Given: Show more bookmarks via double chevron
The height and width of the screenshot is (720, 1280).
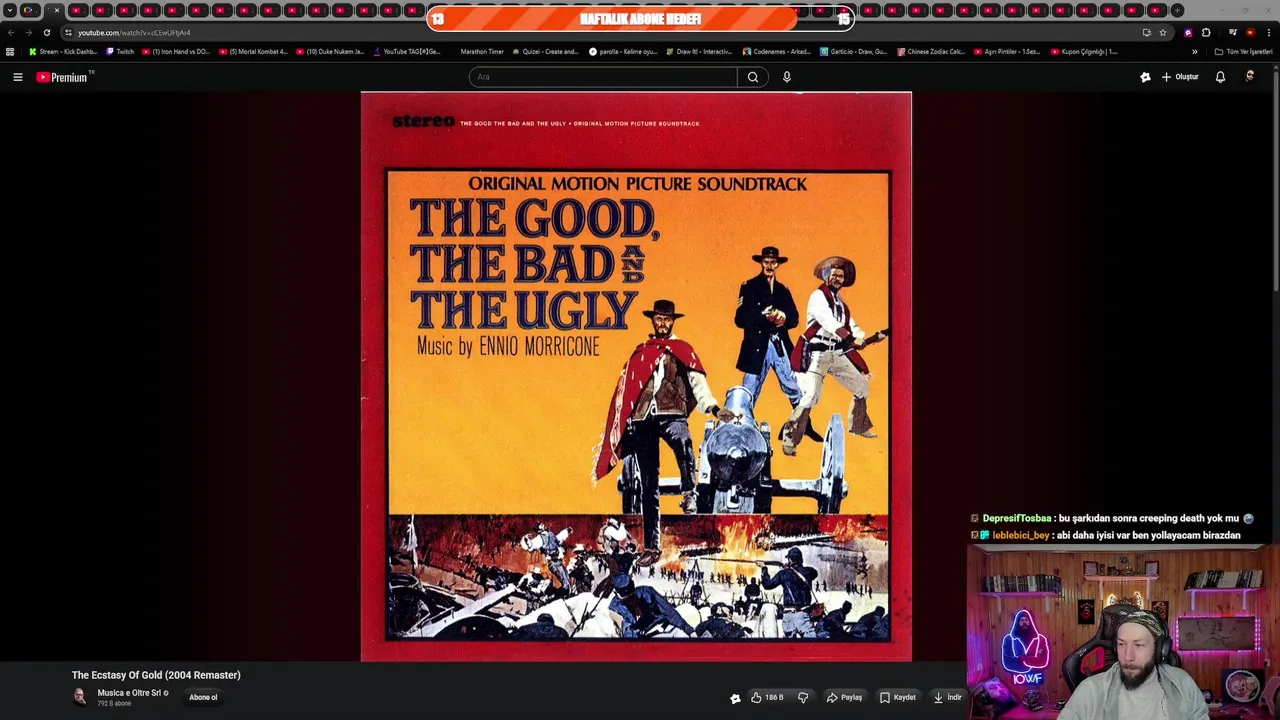Looking at the screenshot, I should coord(1194,52).
